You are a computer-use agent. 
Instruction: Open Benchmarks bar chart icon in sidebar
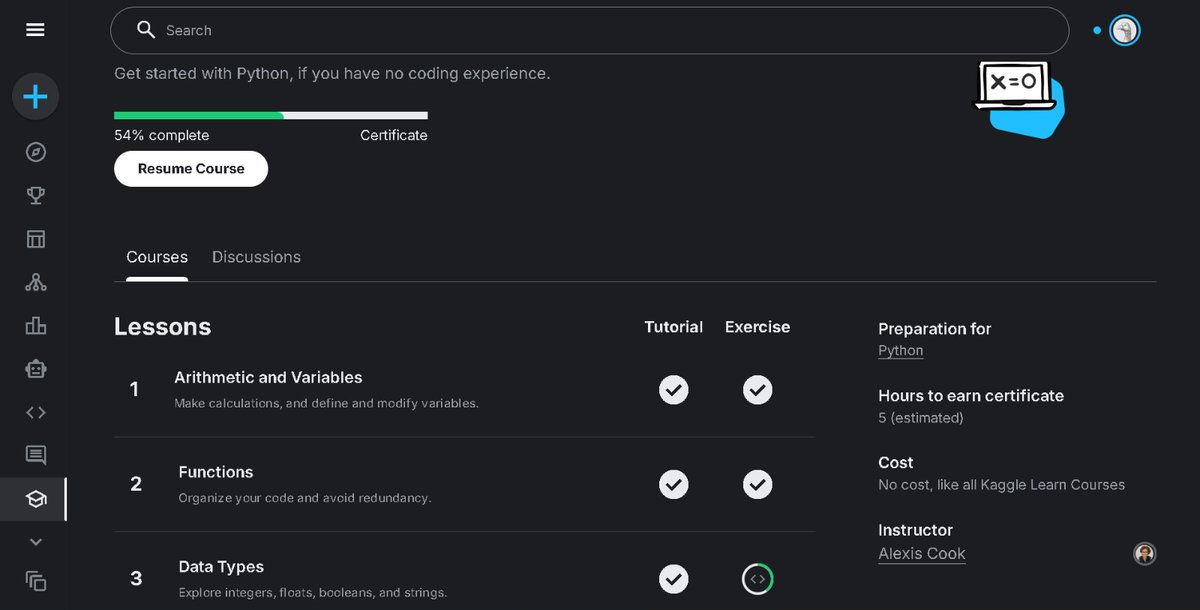pos(36,325)
